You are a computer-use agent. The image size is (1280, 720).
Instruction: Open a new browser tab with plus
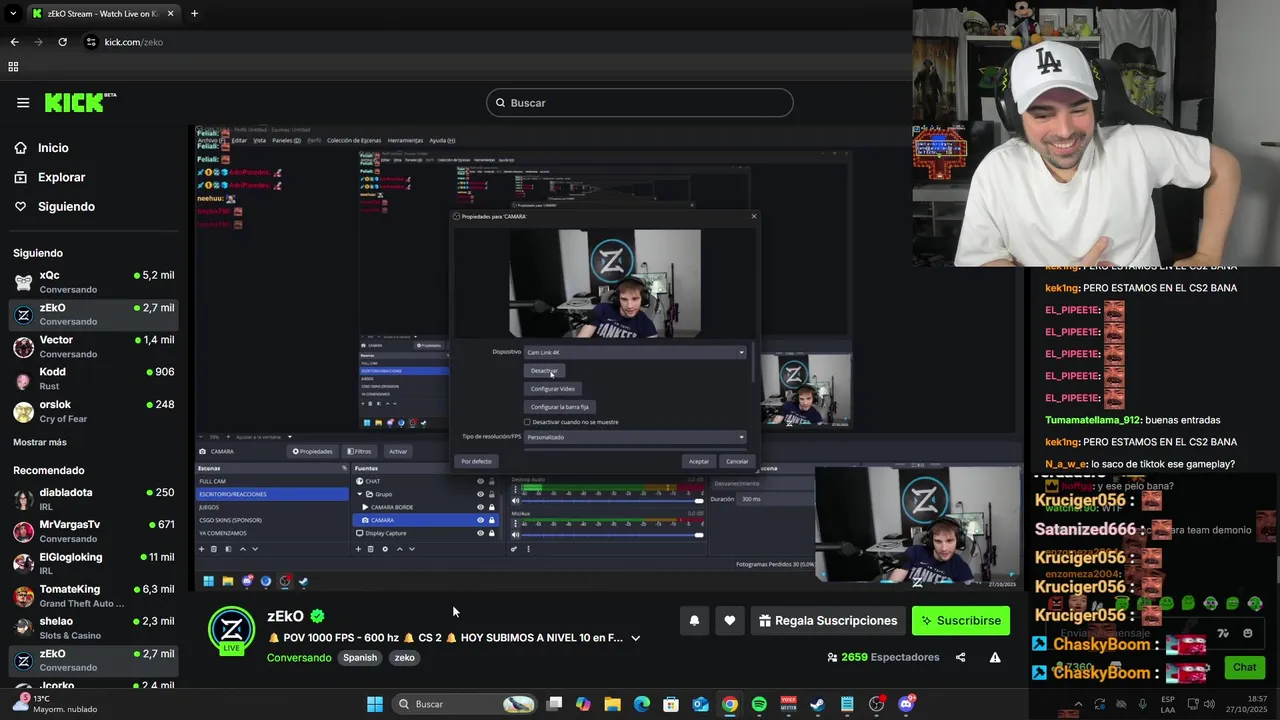(194, 14)
